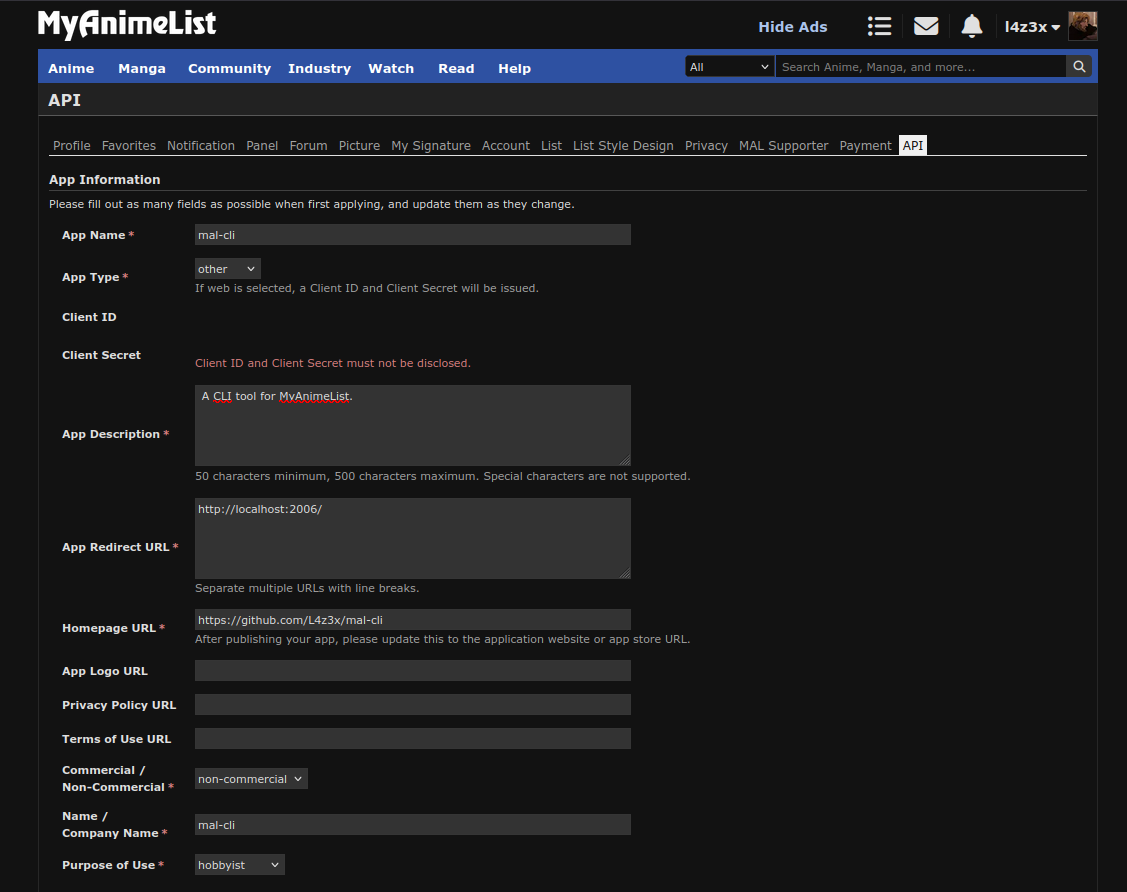Open the list menu icon in header
The width and height of the screenshot is (1127, 892).
coord(879,27)
